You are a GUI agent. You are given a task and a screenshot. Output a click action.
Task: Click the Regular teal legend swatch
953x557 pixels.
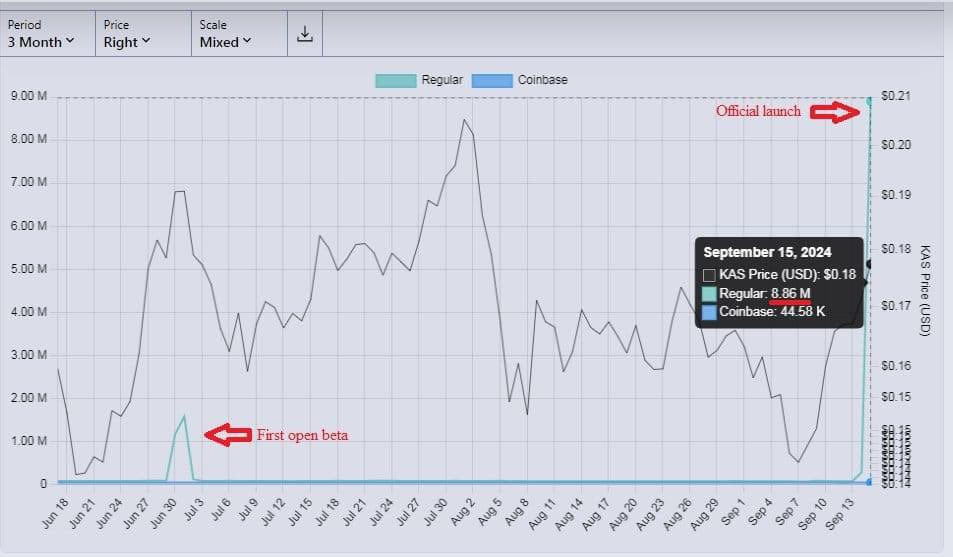tap(396, 80)
